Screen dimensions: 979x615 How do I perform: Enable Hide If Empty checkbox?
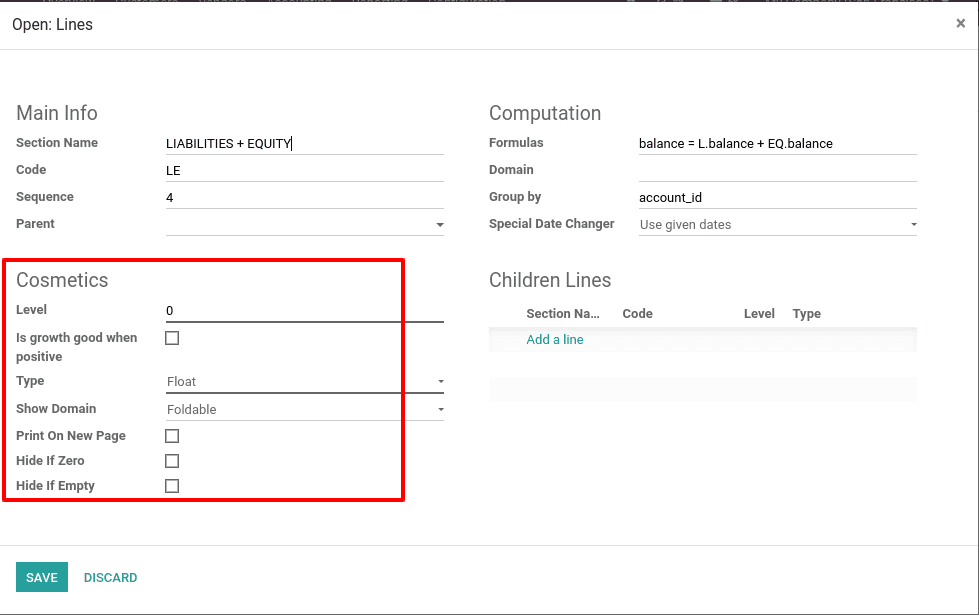tap(172, 486)
